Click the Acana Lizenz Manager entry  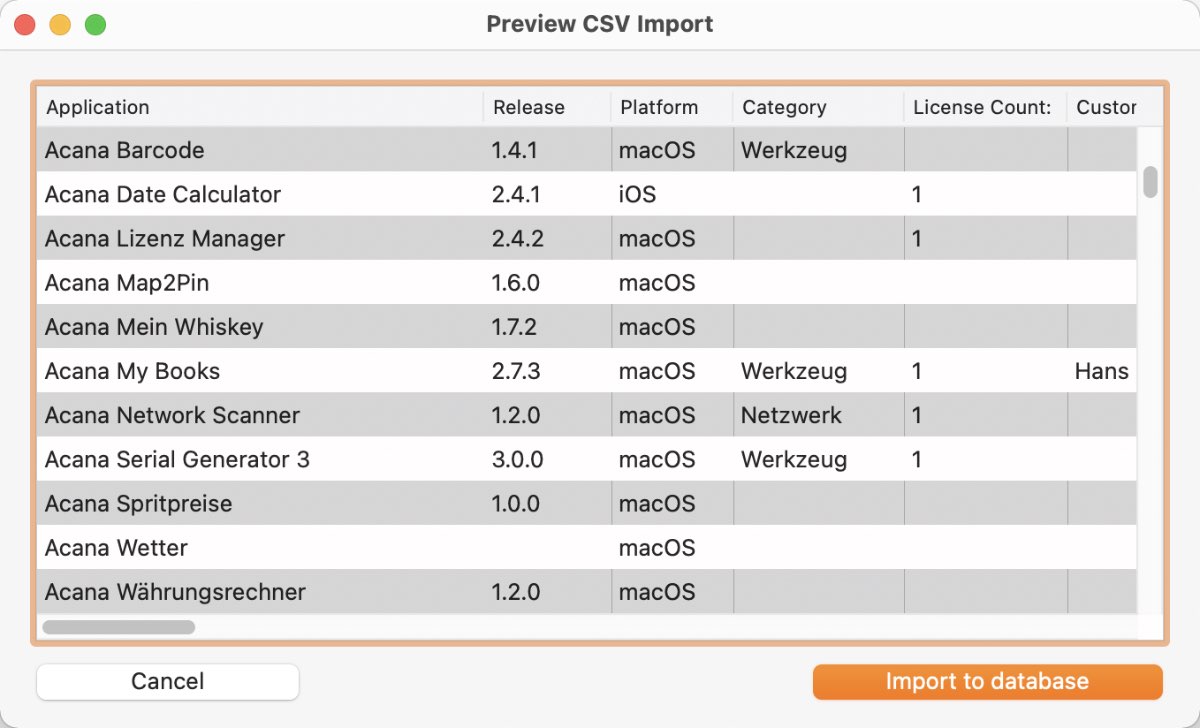click(165, 239)
